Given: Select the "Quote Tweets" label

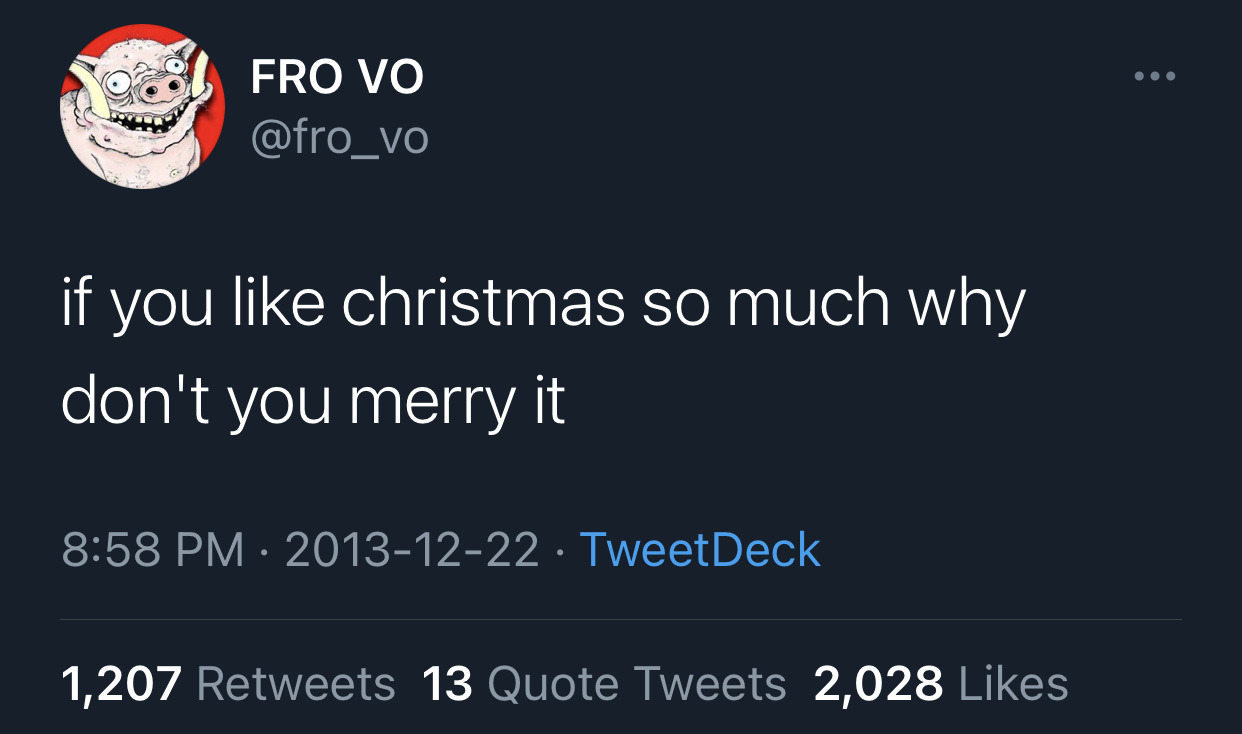Looking at the screenshot, I should pos(637,684).
